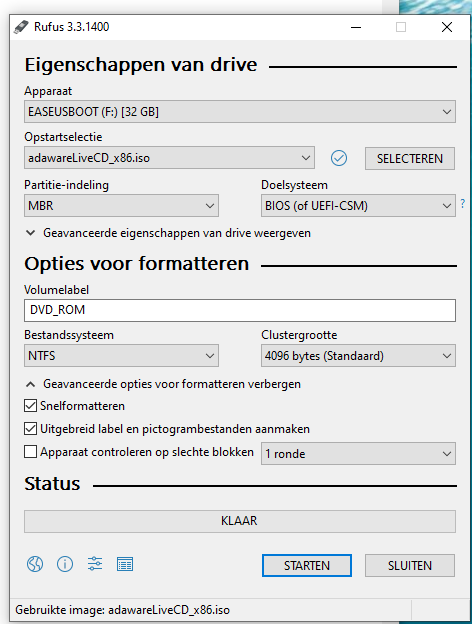The width and height of the screenshot is (472, 624).
Task: Click the KLAAR status progress bar
Action: click(240, 521)
